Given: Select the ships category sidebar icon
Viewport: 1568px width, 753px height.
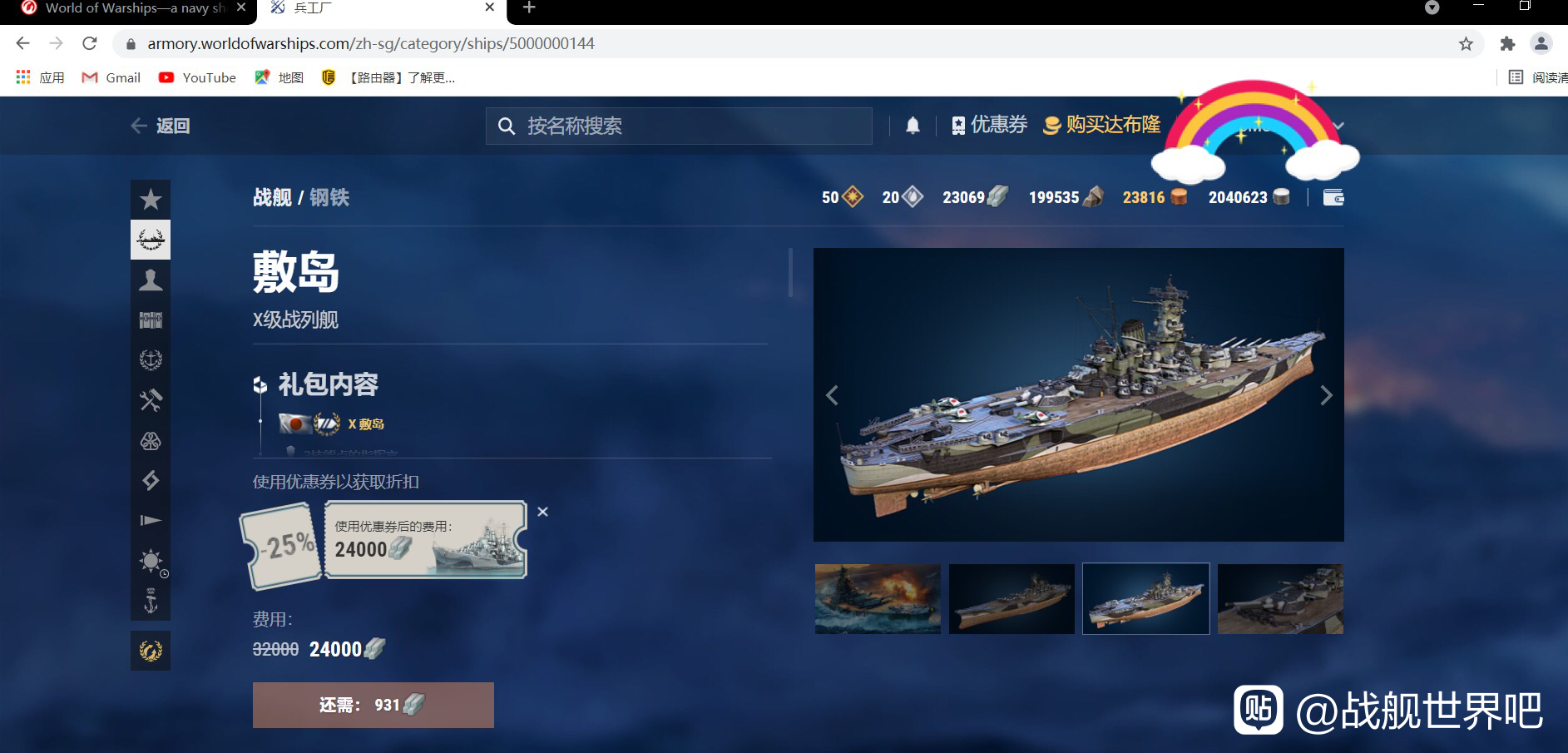Looking at the screenshot, I should (x=151, y=240).
